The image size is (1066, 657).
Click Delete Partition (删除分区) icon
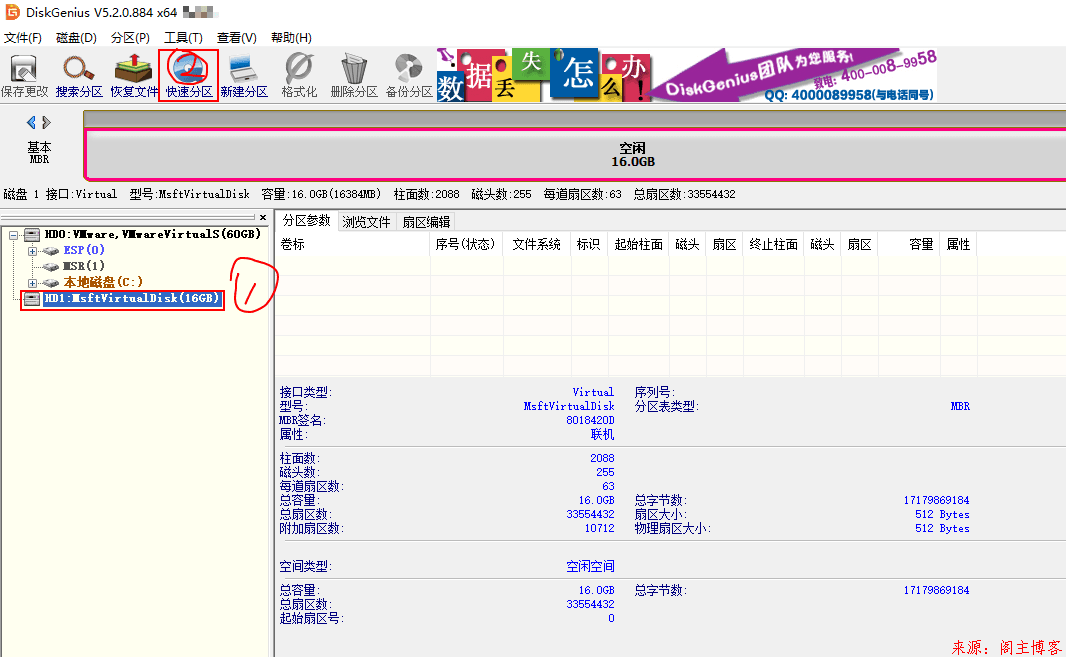[x=354, y=75]
